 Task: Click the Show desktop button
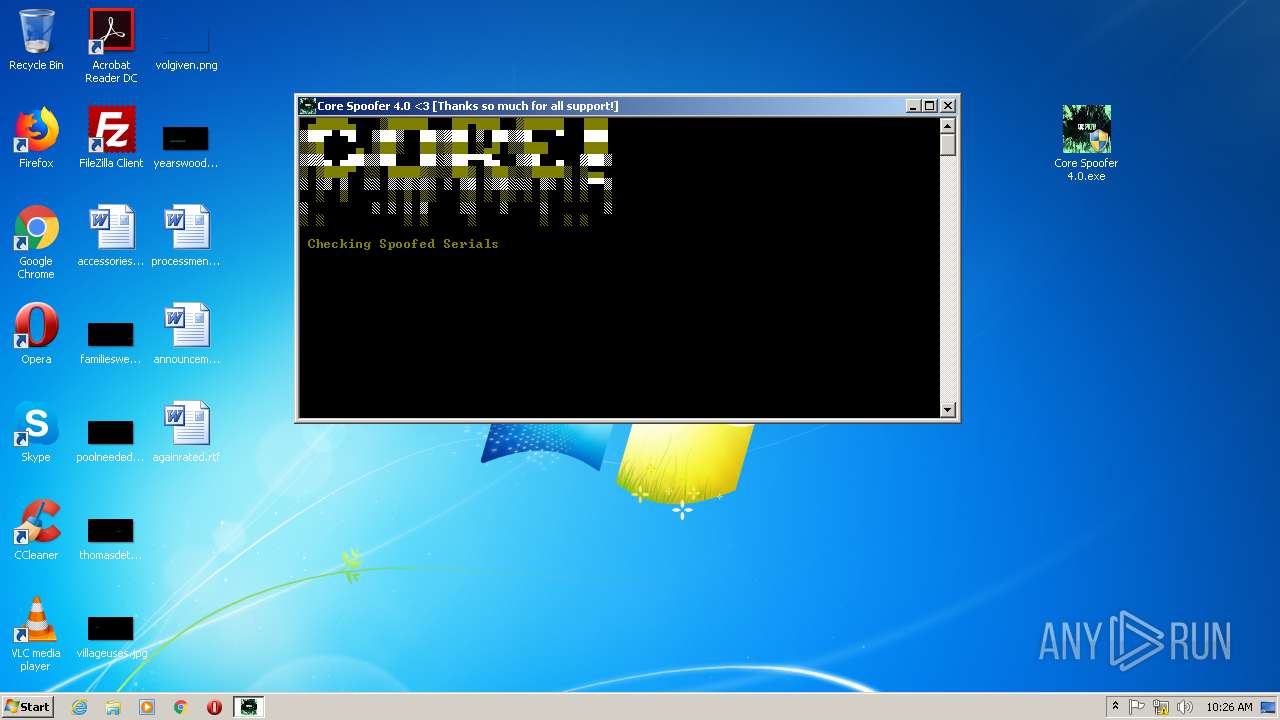pos(1270,707)
